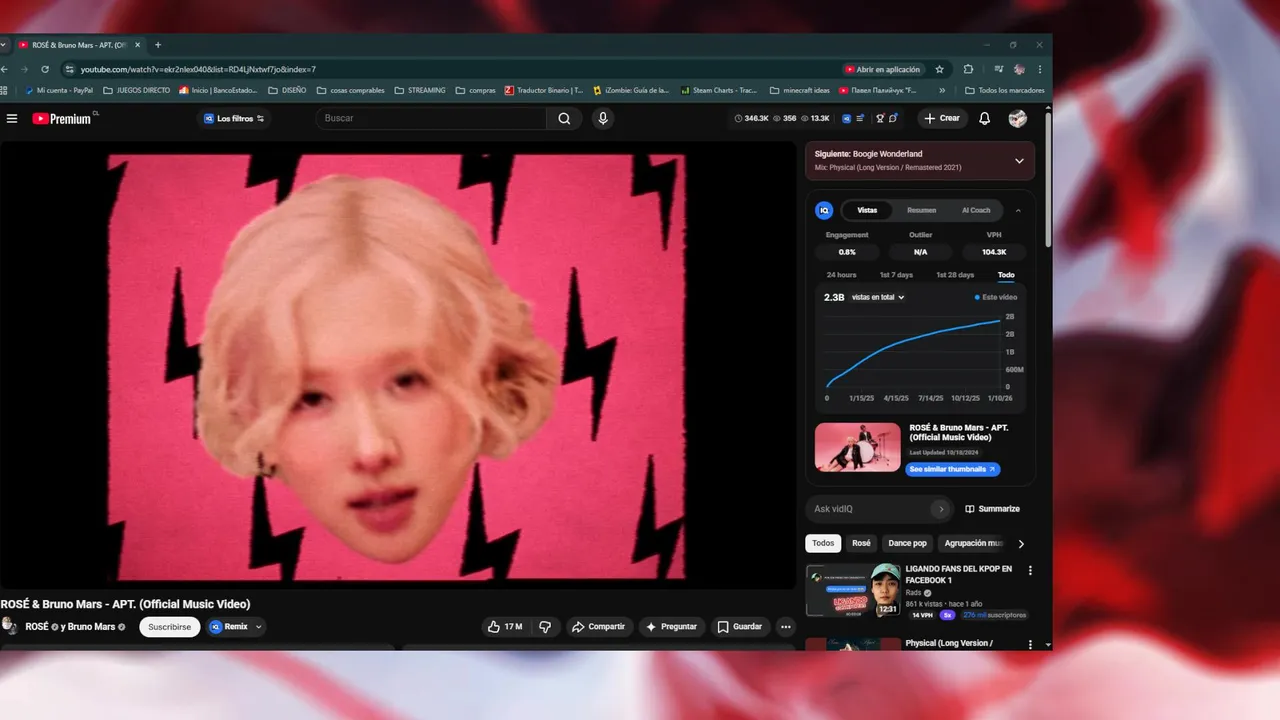Click the vidIQ icon in YouTube header

pos(846,118)
